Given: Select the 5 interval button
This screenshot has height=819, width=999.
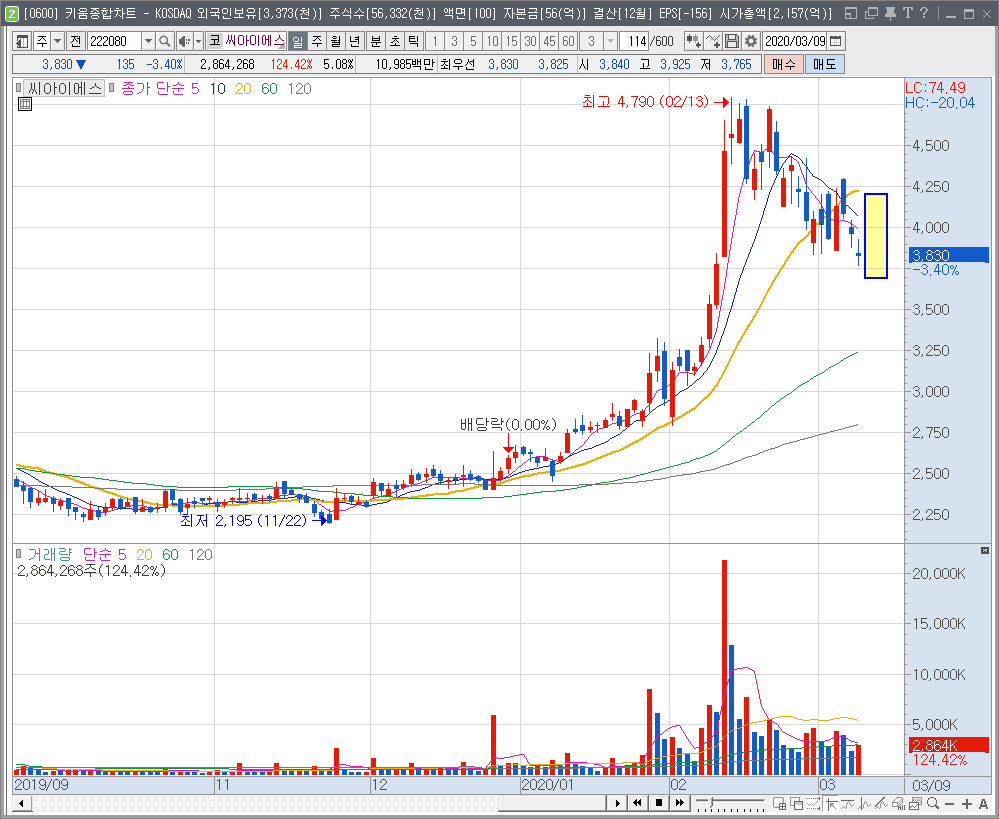Looking at the screenshot, I should pyautogui.click(x=473, y=41).
